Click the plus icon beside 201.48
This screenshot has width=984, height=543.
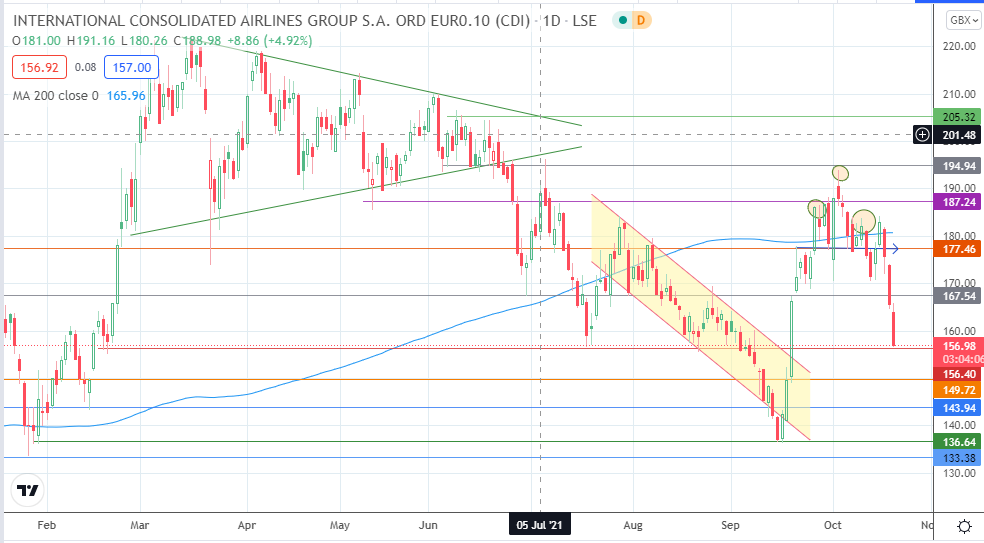922,135
